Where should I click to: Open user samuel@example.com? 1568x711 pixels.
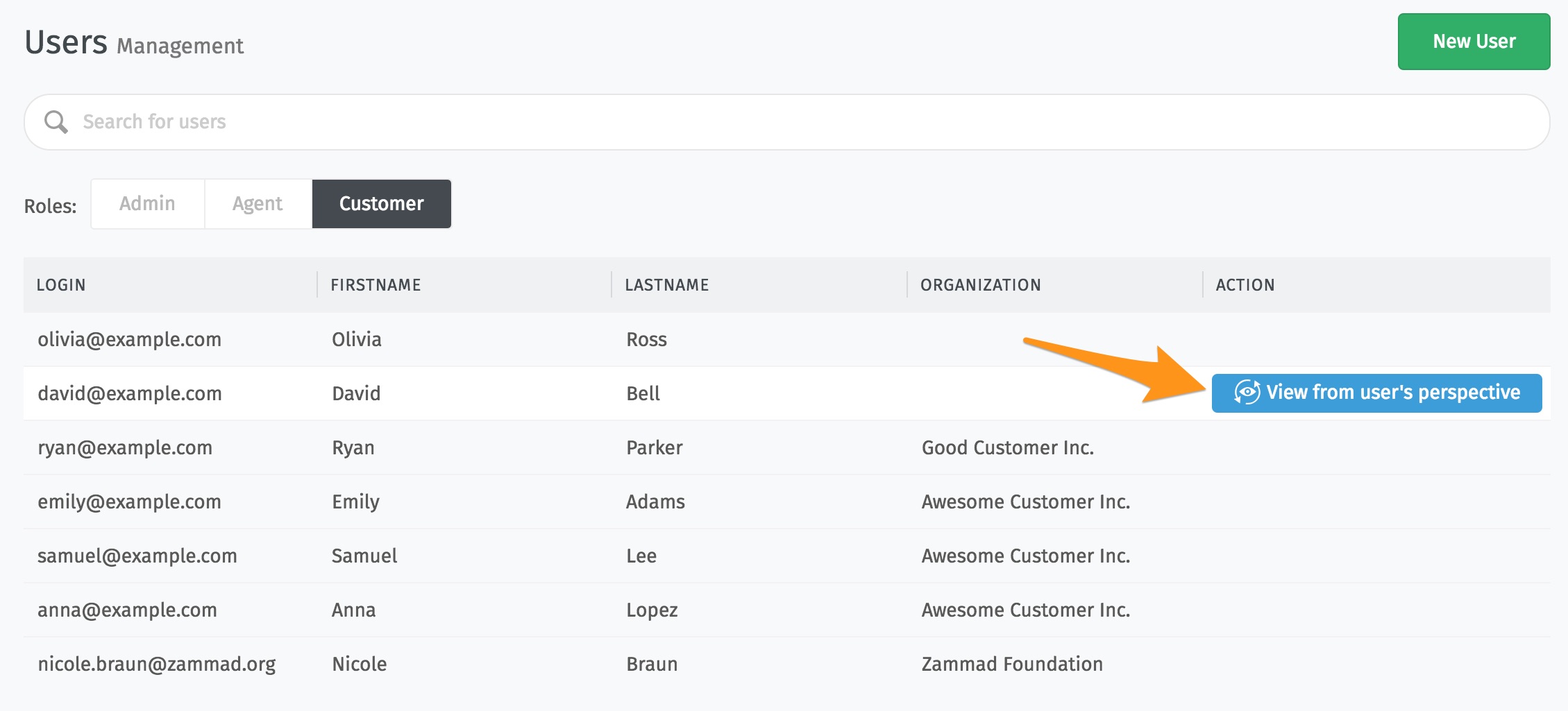[137, 556]
